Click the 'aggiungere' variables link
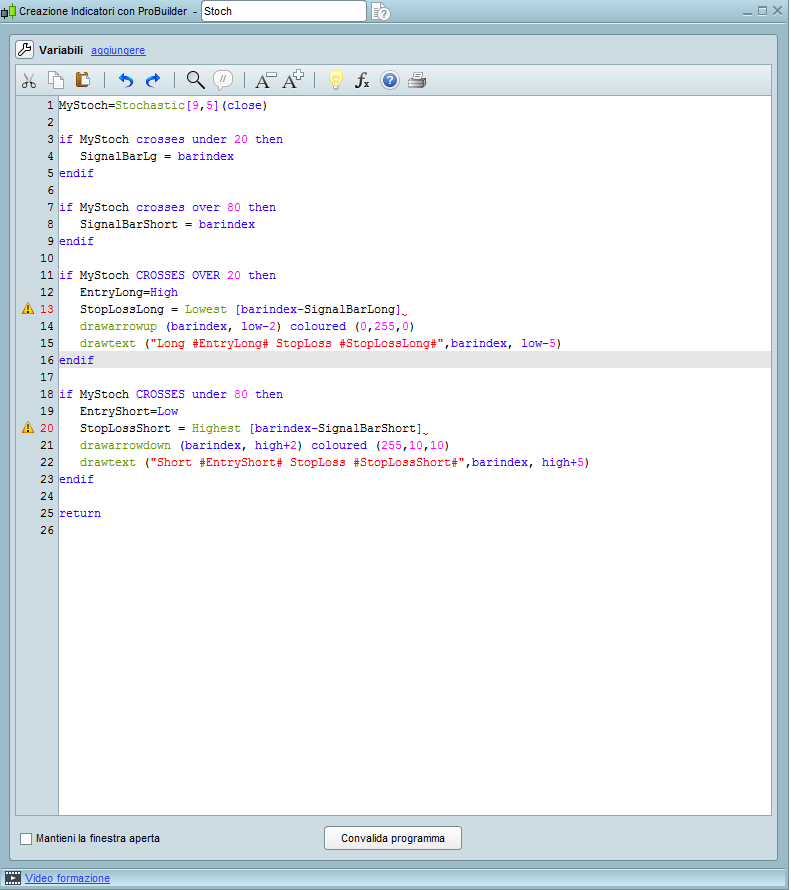The width and height of the screenshot is (791, 890). (118, 50)
